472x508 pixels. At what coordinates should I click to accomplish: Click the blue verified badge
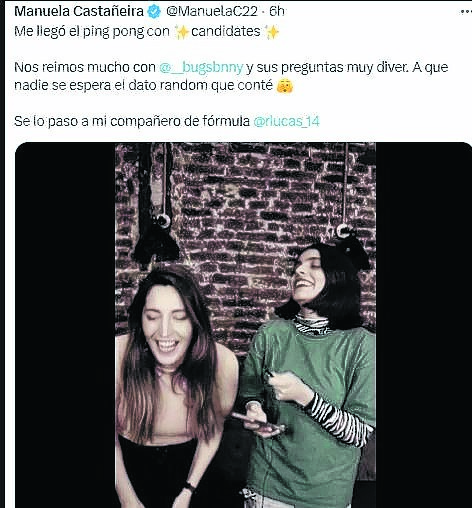click(x=154, y=12)
